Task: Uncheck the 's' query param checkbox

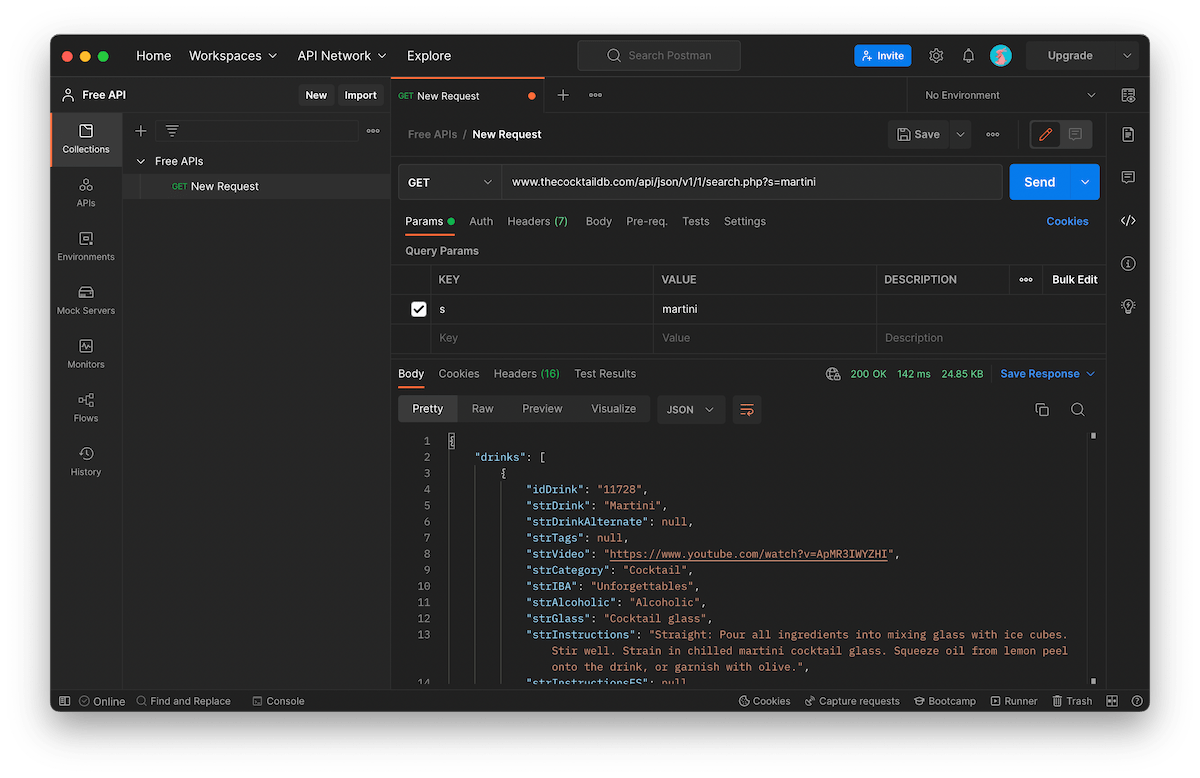Action: [419, 309]
